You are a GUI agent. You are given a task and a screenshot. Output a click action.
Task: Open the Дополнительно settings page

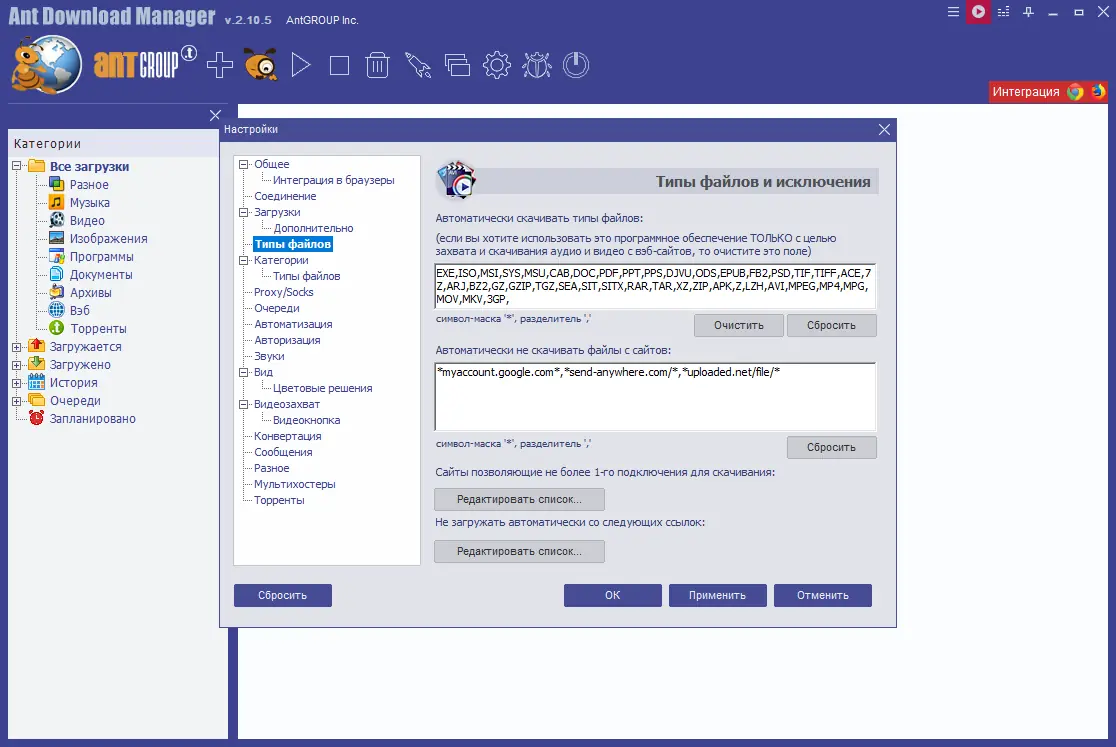(313, 228)
